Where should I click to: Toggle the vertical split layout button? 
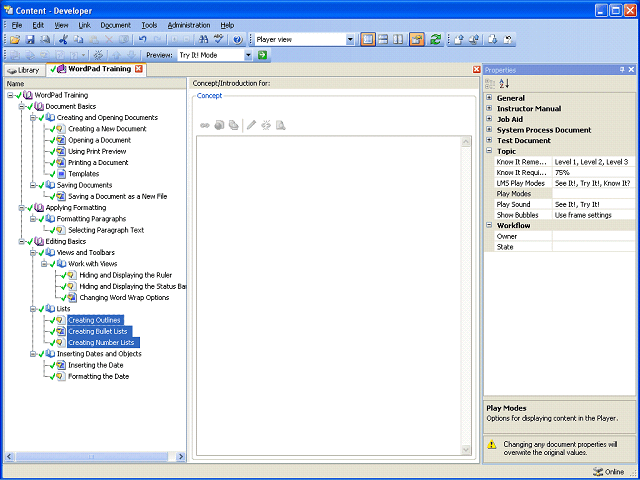[x=398, y=40]
